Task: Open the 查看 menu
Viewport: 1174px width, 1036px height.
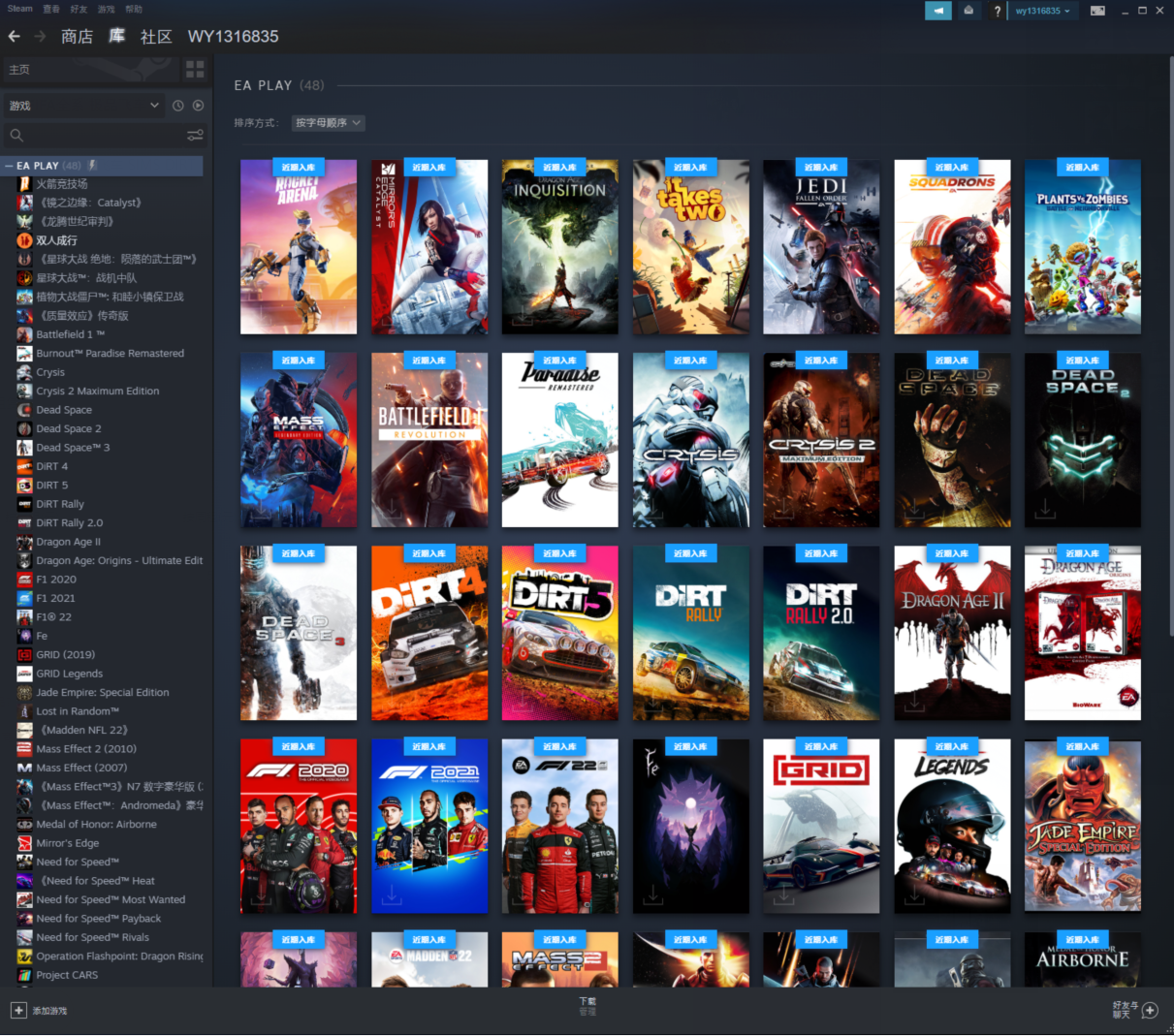Action: 51,9
